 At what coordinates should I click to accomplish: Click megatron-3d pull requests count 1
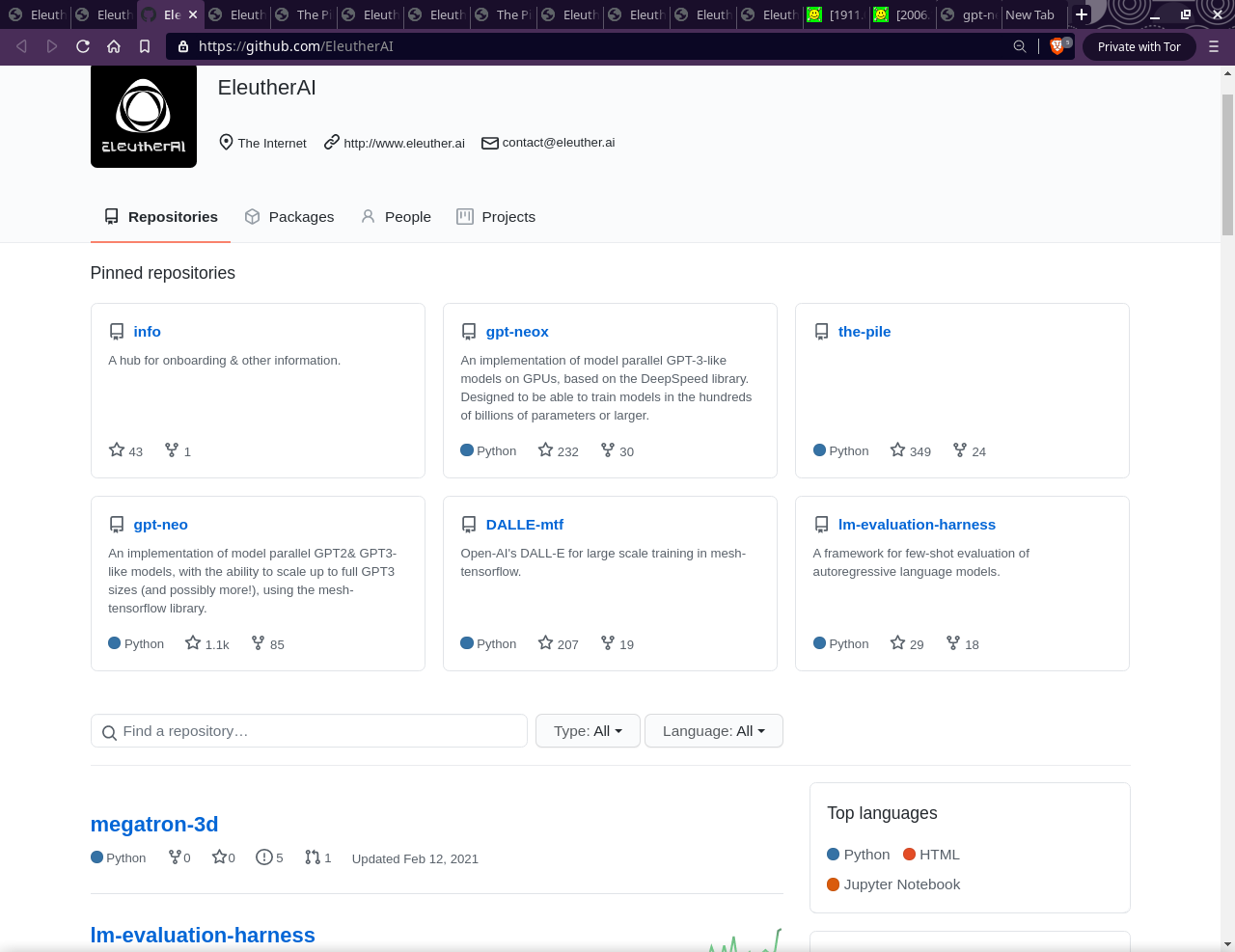click(318, 857)
